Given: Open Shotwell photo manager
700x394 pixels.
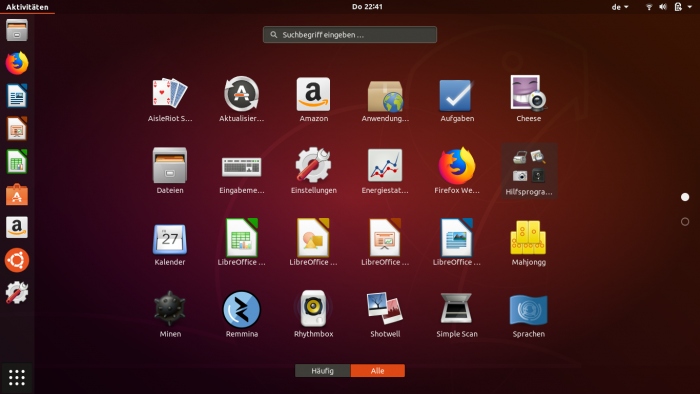Looking at the screenshot, I should 385,315.
